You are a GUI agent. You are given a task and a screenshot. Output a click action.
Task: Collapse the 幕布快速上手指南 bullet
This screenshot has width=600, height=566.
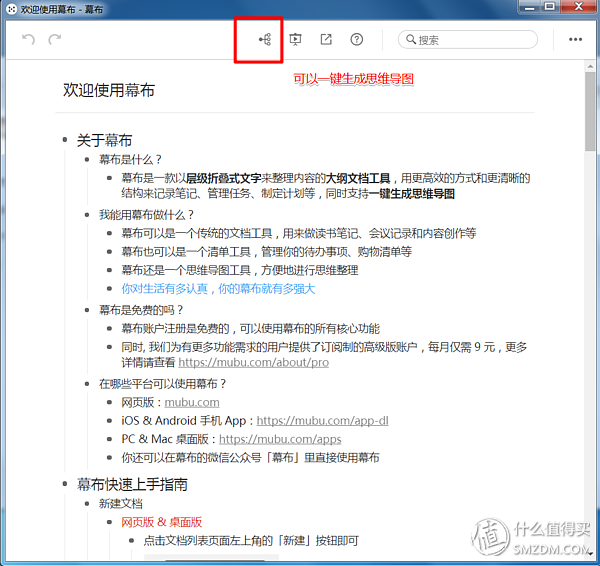[65, 484]
